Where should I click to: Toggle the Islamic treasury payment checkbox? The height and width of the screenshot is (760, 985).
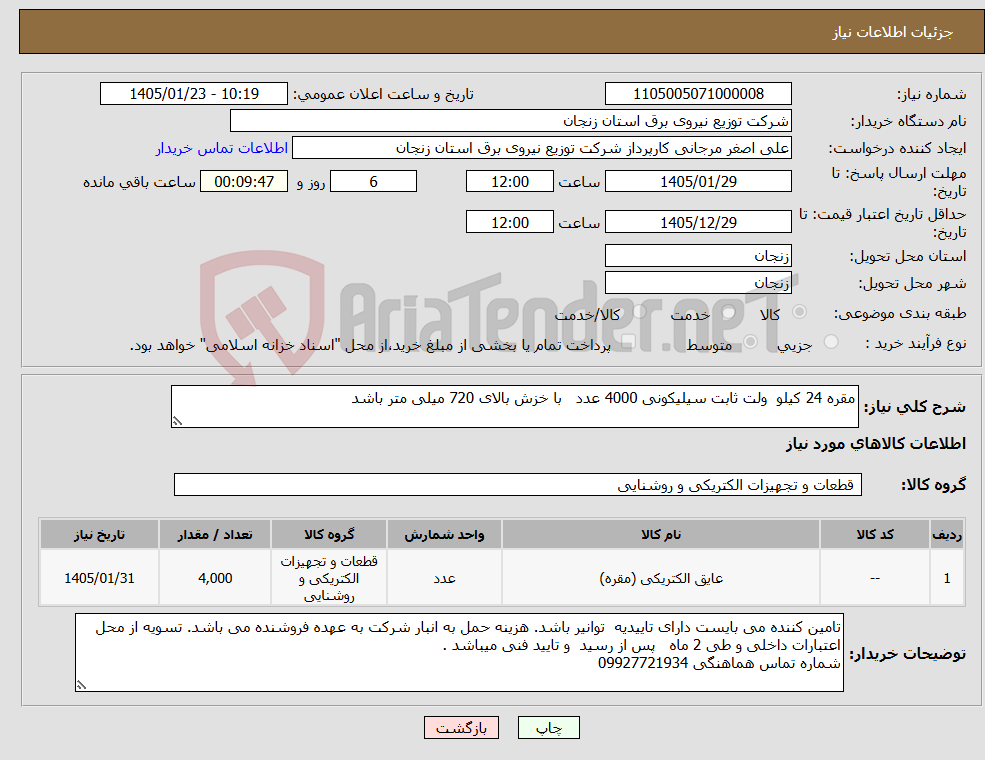[x=627, y=342]
